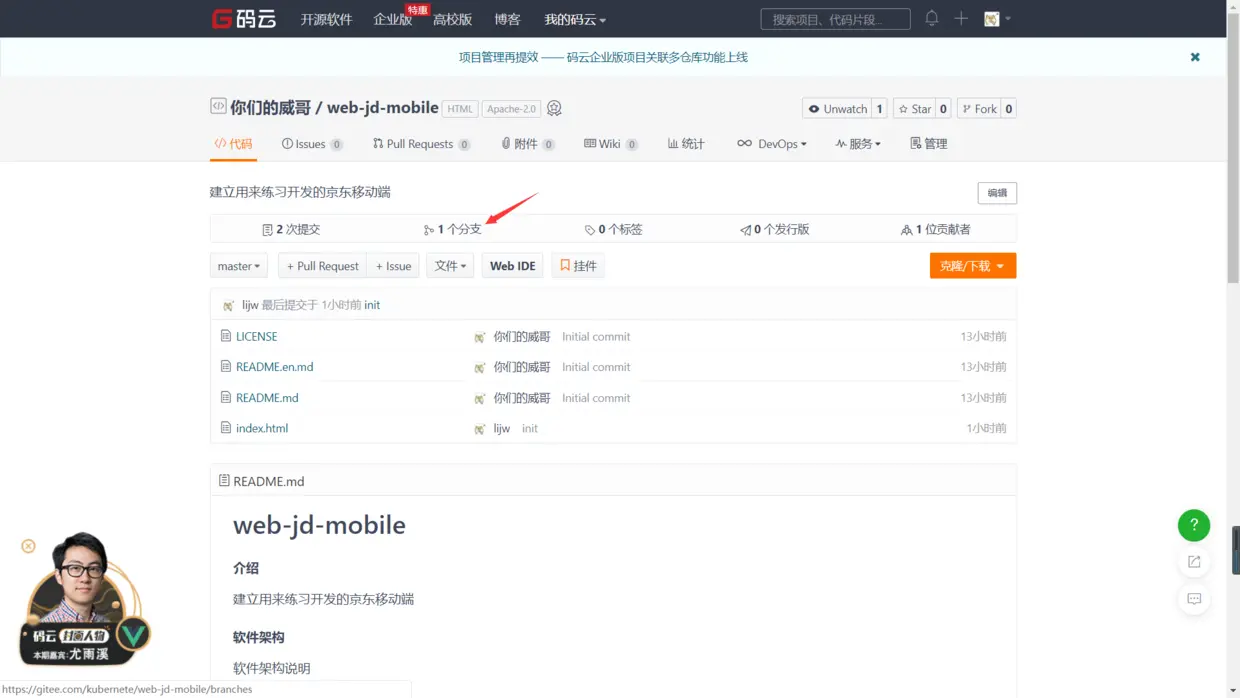Viewport: 1240px width, 698px height.
Task: Go to 高校版 in top navigation
Action: pyautogui.click(x=453, y=19)
